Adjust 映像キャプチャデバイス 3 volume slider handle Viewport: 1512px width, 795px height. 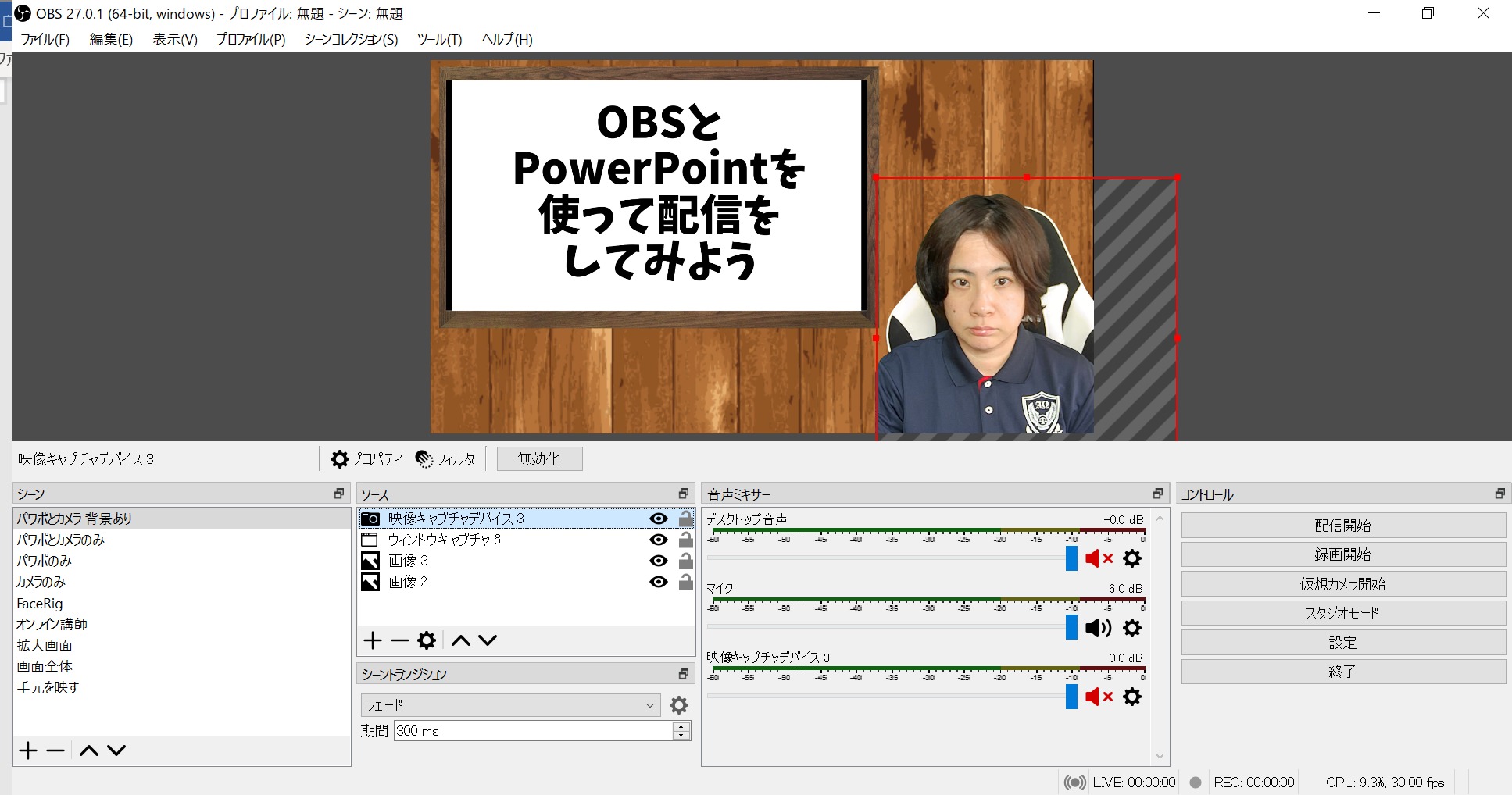coord(1071,697)
